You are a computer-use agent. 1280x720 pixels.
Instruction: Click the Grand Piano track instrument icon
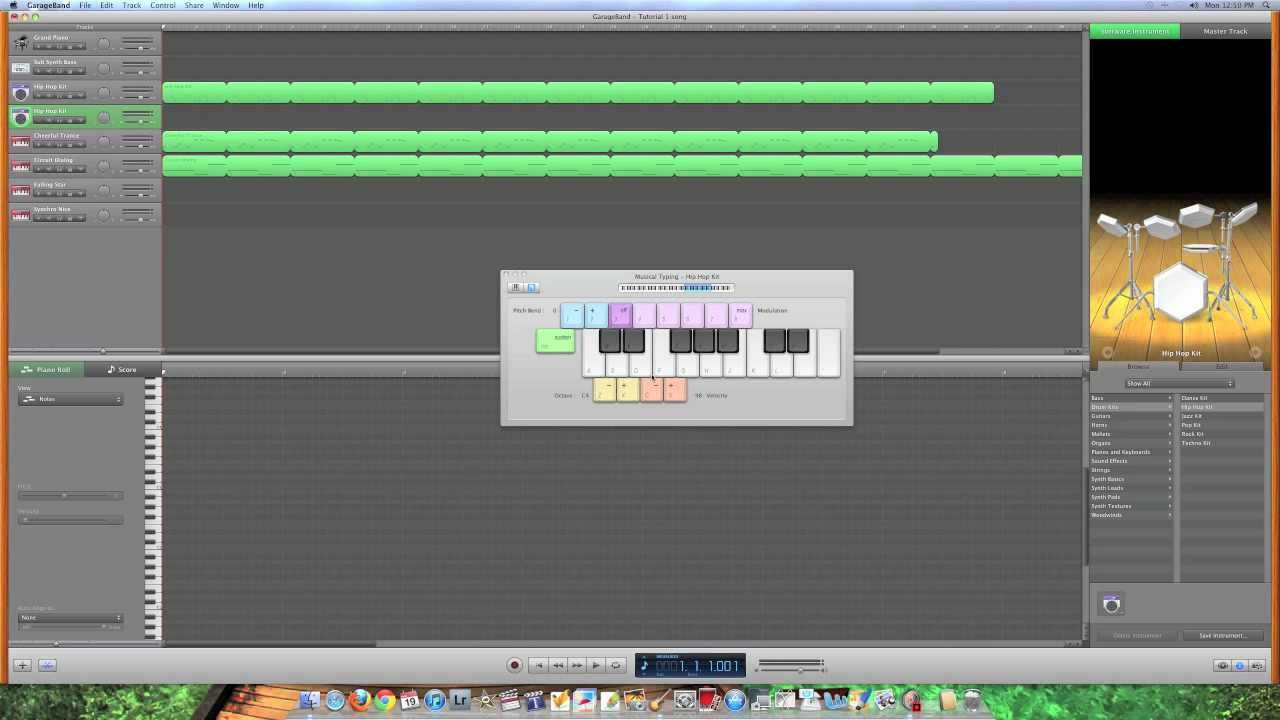20,43
